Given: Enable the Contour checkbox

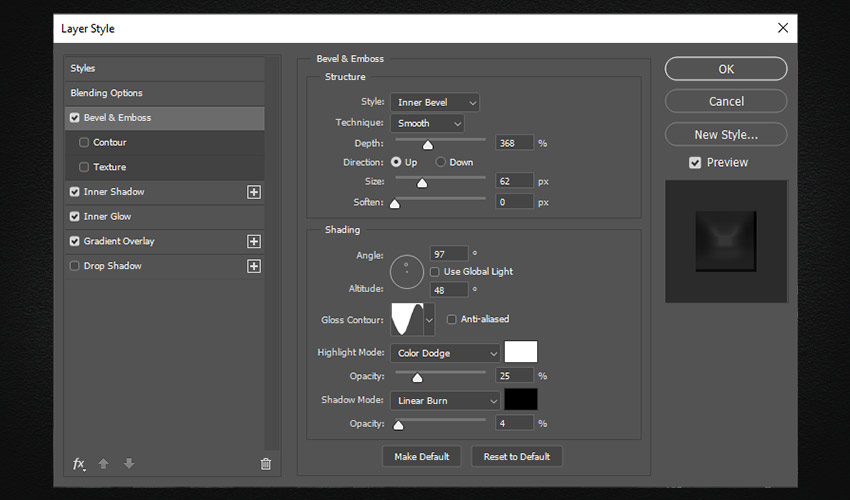Looking at the screenshot, I should (84, 143).
